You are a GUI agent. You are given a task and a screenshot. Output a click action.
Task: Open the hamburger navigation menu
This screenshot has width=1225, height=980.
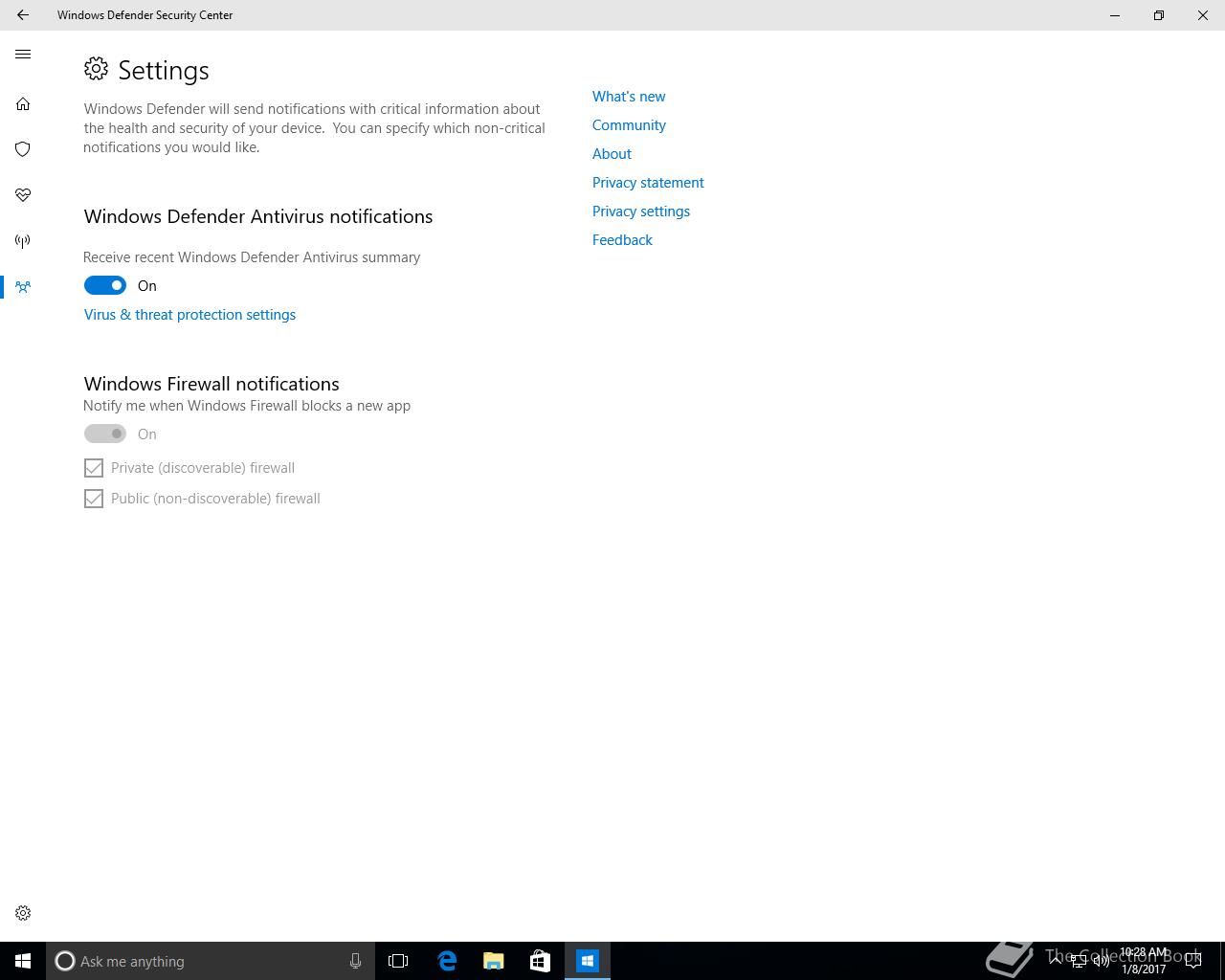point(23,55)
